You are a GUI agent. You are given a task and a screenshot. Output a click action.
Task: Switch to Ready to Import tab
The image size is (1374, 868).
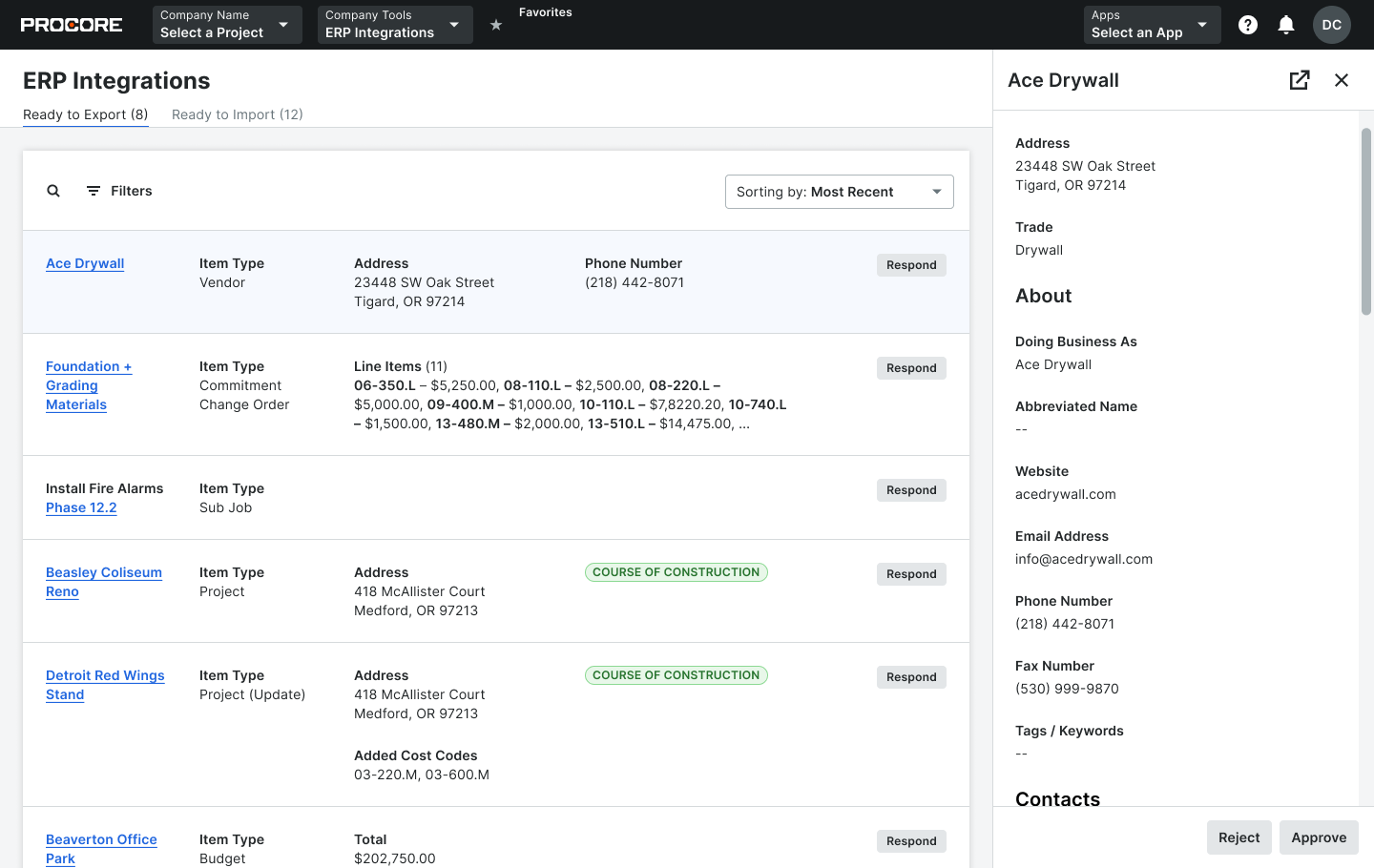click(x=238, y=114)
